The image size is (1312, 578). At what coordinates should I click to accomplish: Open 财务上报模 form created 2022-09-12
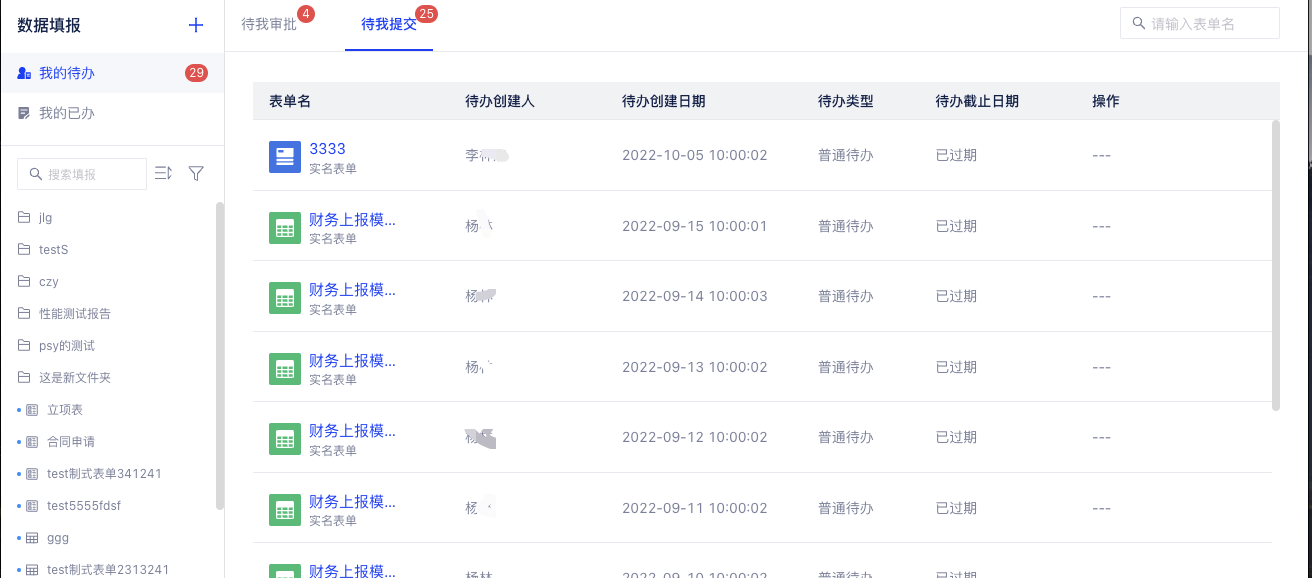point(352,431)
